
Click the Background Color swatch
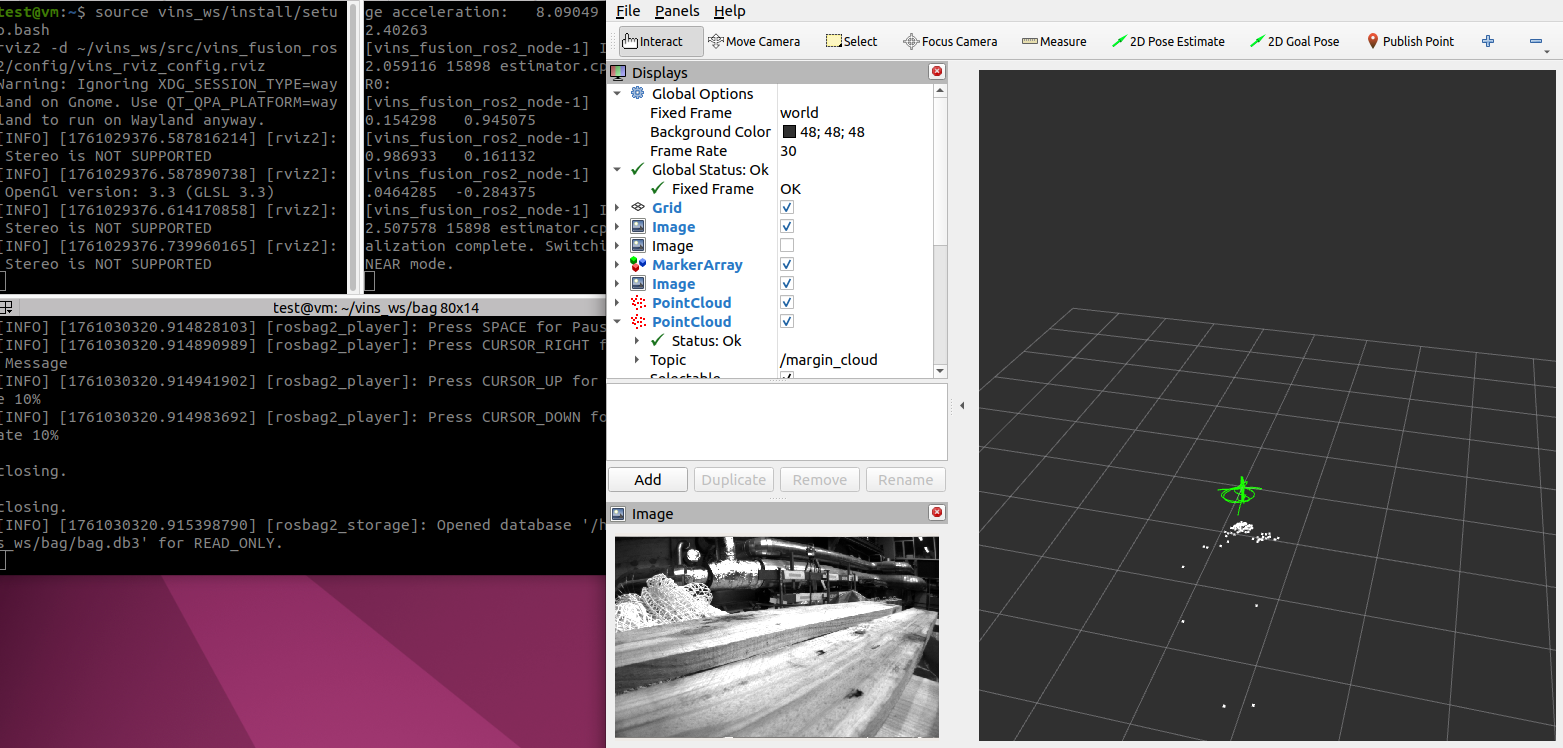[789, 132]
